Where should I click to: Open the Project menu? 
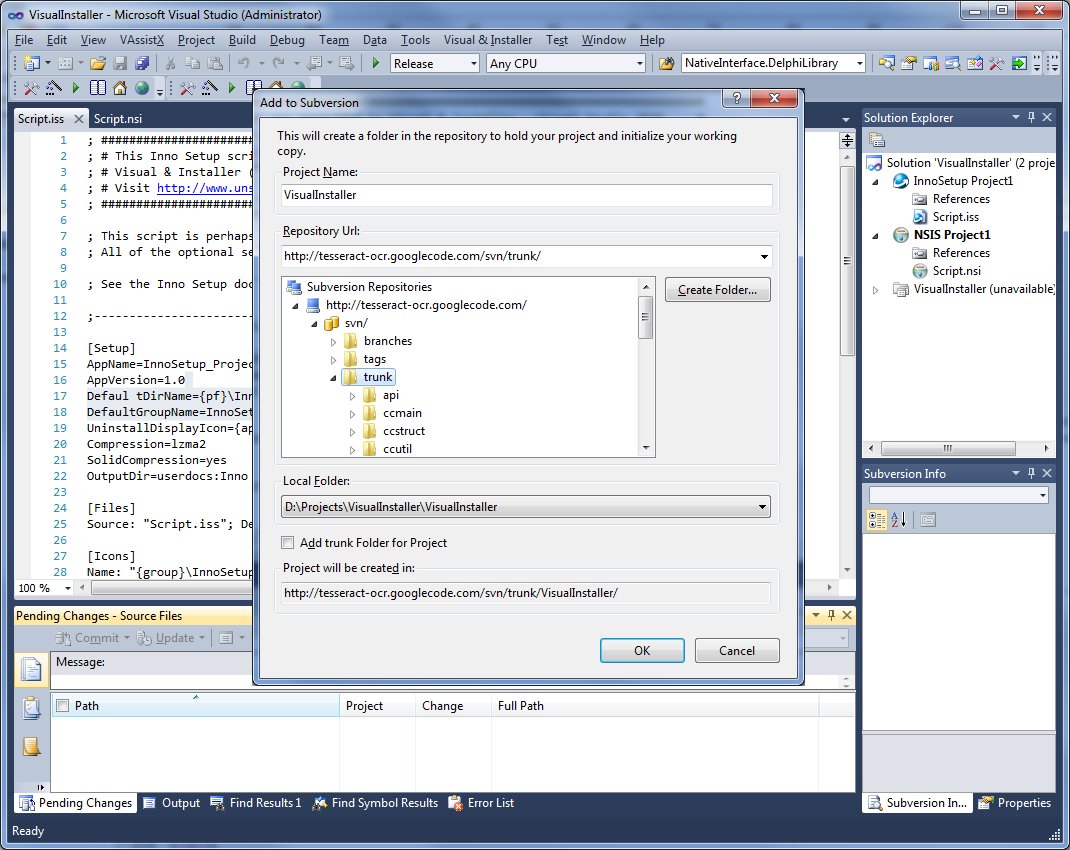point(196,40)
